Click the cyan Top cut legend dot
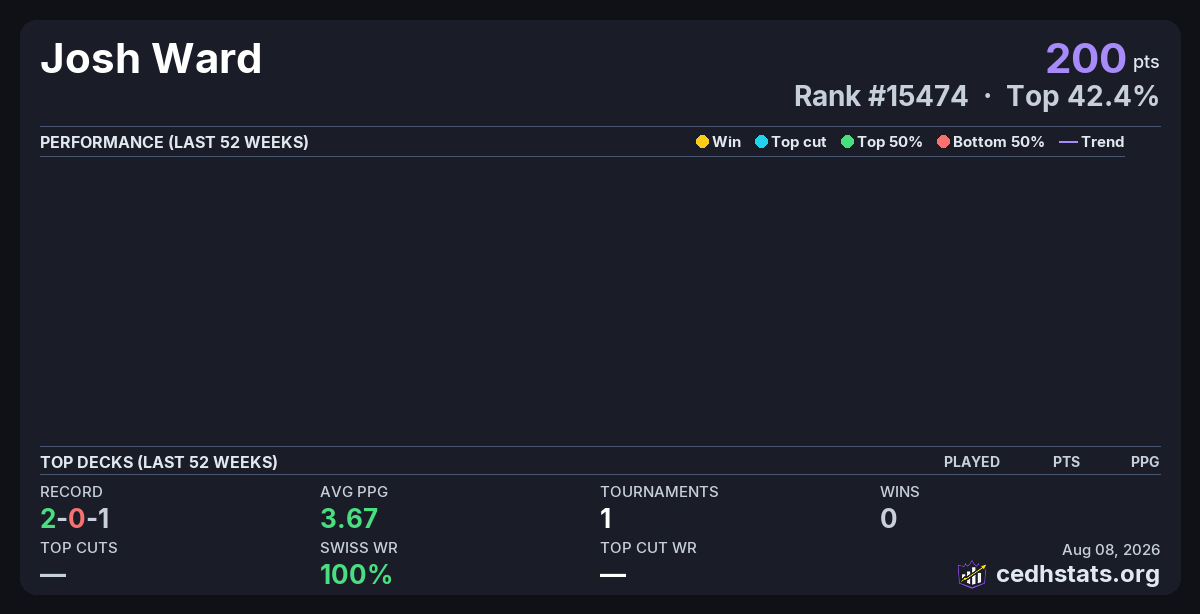Image resolution: width=1200 pixels, height=614 pixels. click(761, 142)
